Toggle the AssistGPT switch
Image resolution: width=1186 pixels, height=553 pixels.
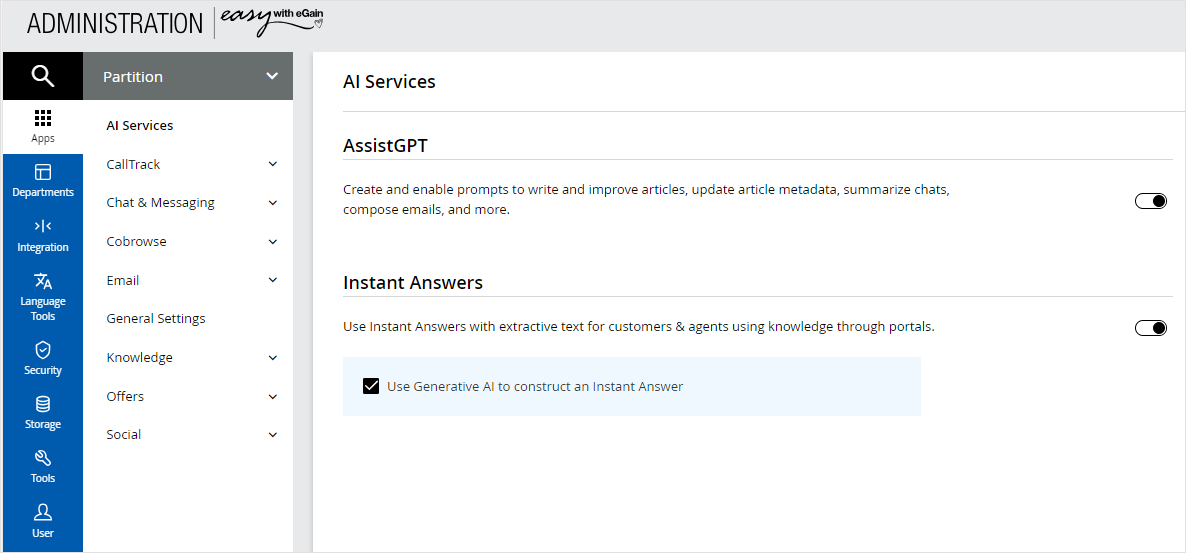pyautogui.click(x=1150, y=201)
